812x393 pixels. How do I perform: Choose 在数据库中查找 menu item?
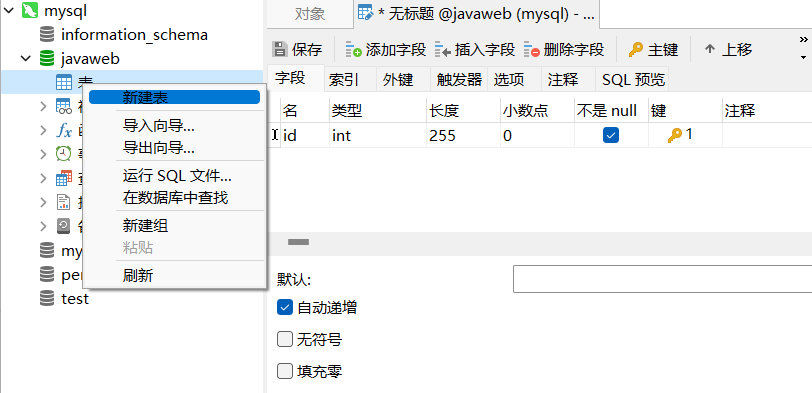coord(175,198)
